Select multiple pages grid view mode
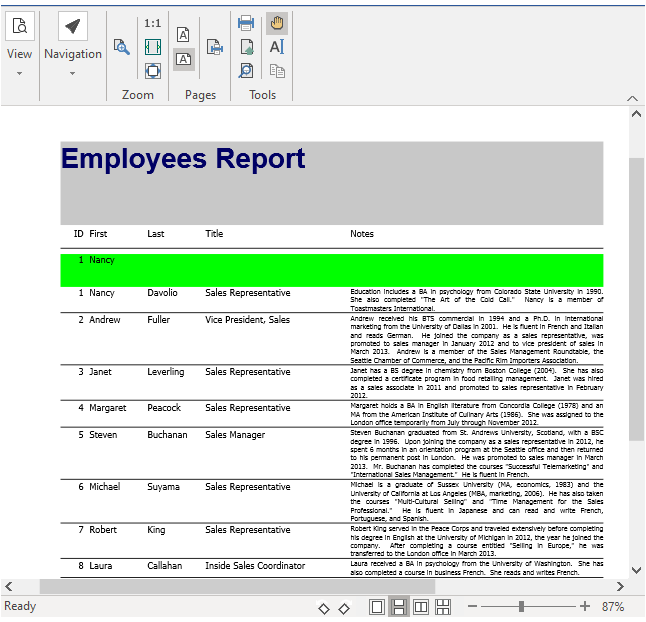Viewport: 646px width, 622px height. [x=443, y=607]
